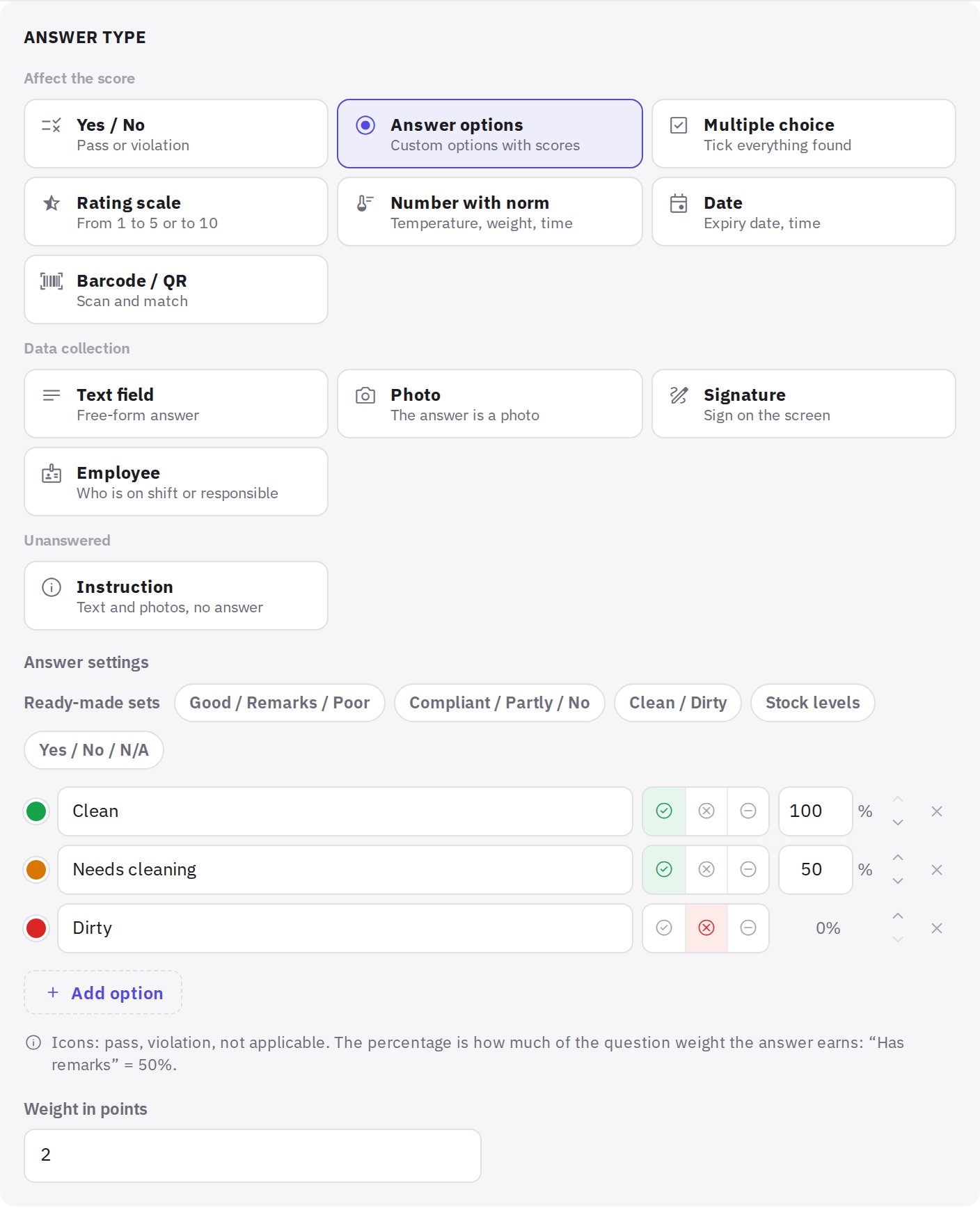Edit the Clean option name field
This screenshot has width=980, height=1208.
click(x=345, y=811)
